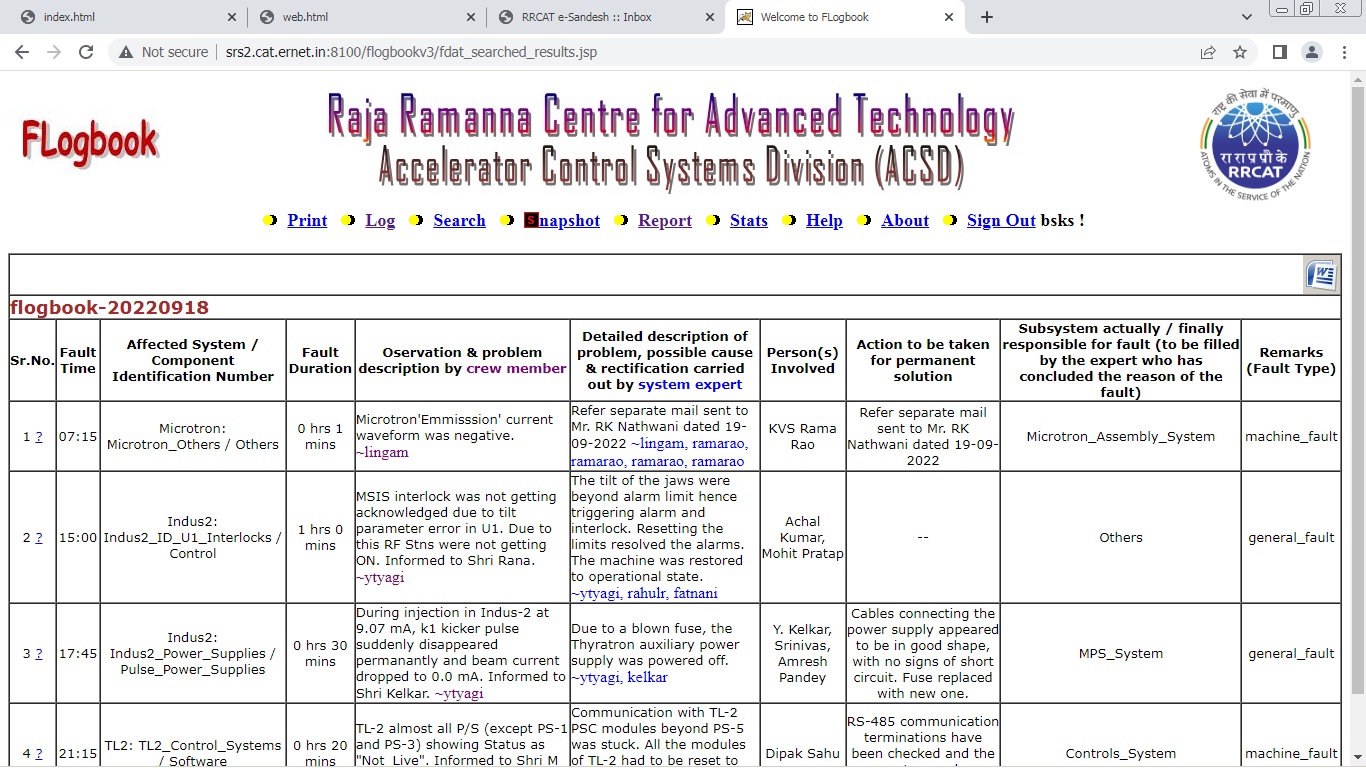Click the Achal Kumar, Mohit Pratap cell
This screenshot has width=1366, height=768.
click(803, 538)
